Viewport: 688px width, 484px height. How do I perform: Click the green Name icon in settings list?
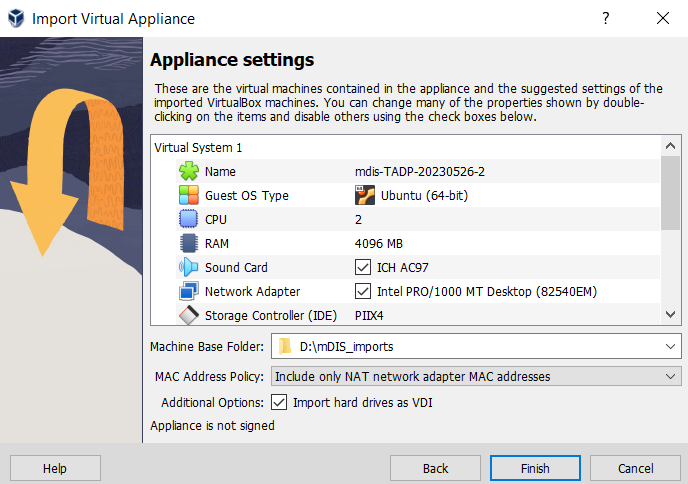click(x=189, y=171)
